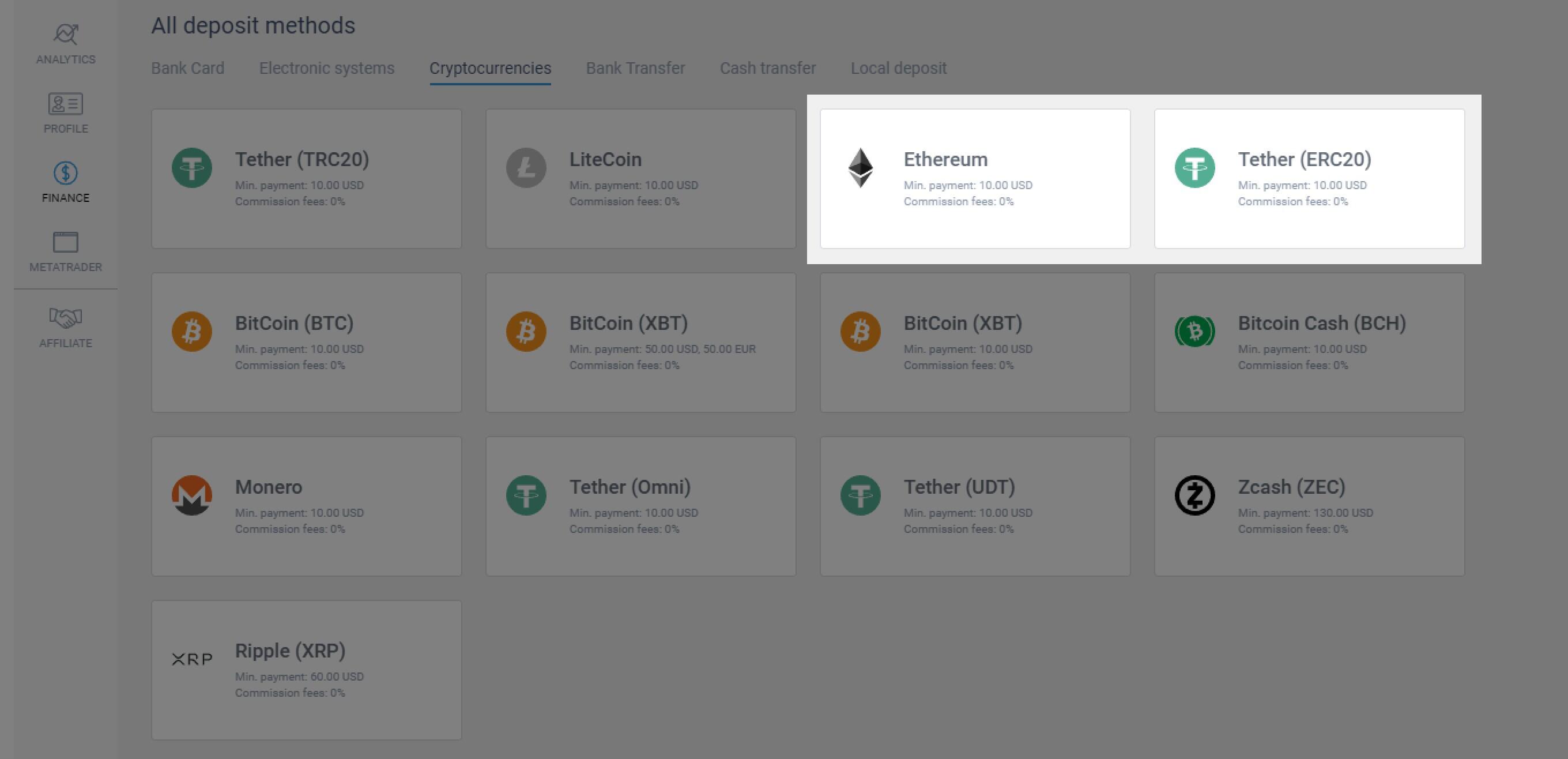Select the Ethereum deposit method
Viewport: 1568px width, 759px height.
point(974,179)
